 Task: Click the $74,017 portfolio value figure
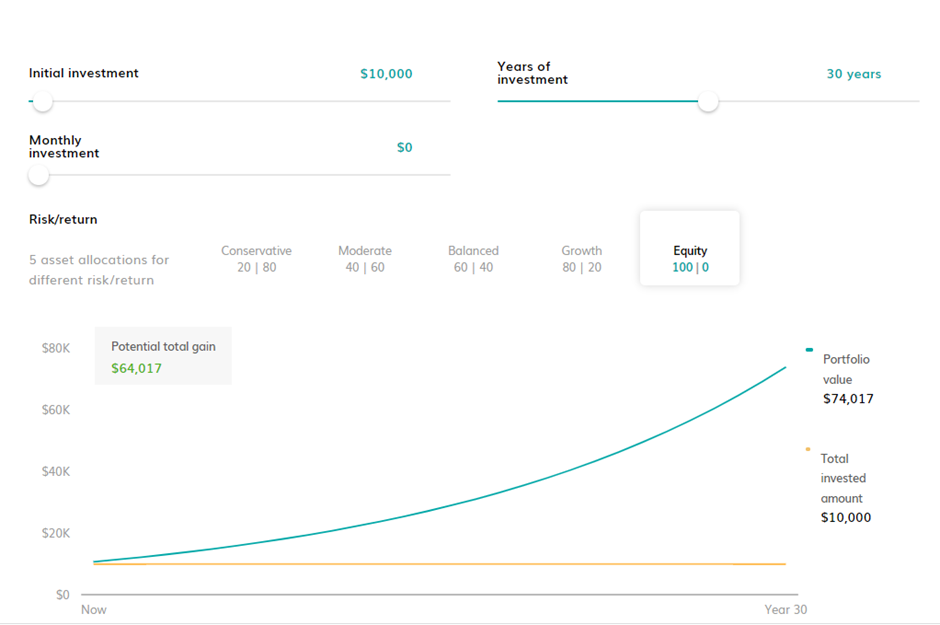[848, 398]
